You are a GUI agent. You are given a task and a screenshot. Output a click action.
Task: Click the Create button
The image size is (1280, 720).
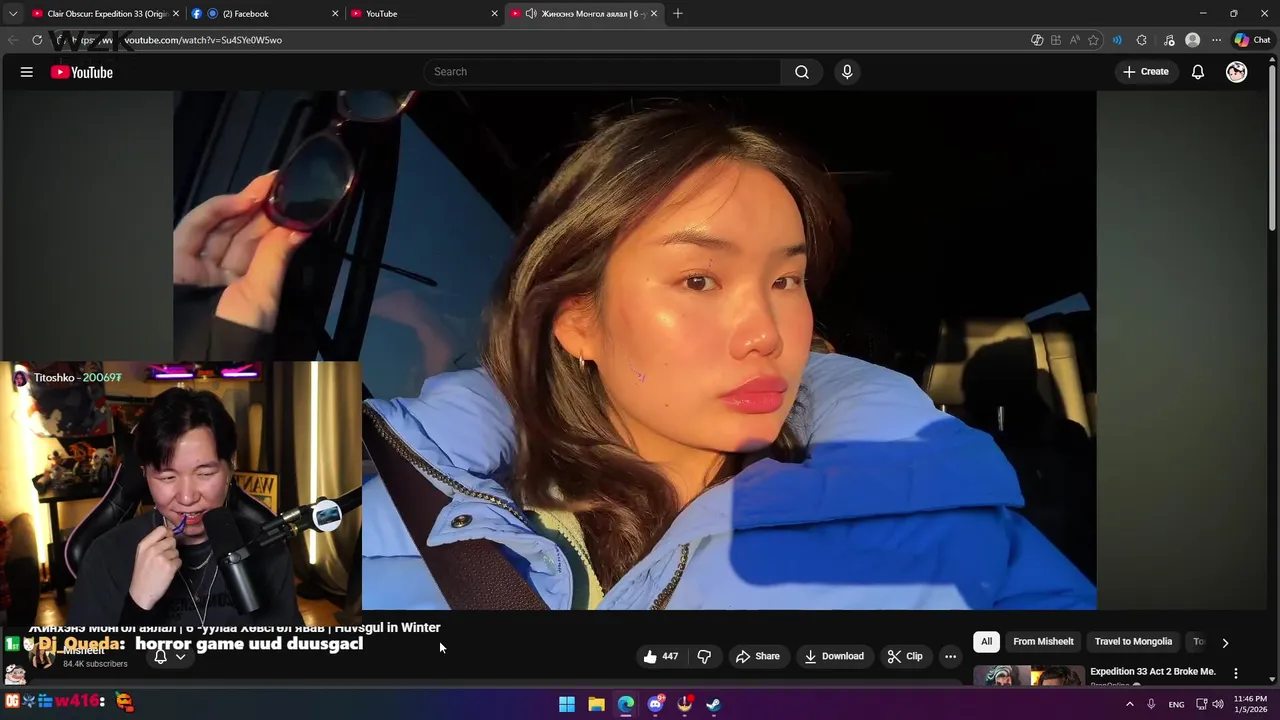pyautogui.click(x=1145, y=72)
